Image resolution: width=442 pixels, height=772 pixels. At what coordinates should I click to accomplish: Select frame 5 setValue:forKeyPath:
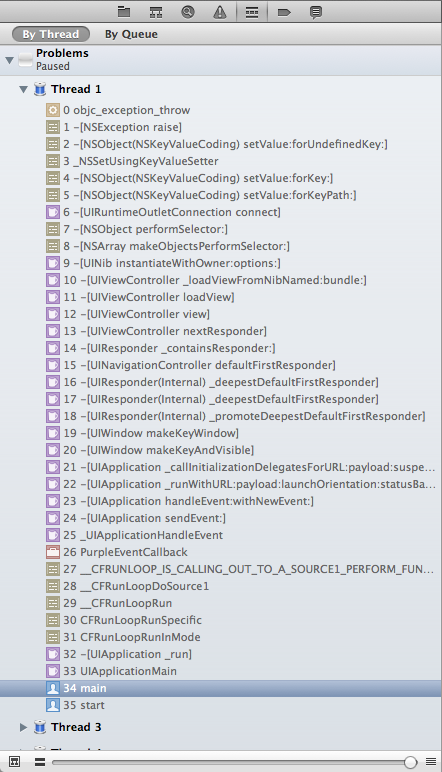[221, 195]
